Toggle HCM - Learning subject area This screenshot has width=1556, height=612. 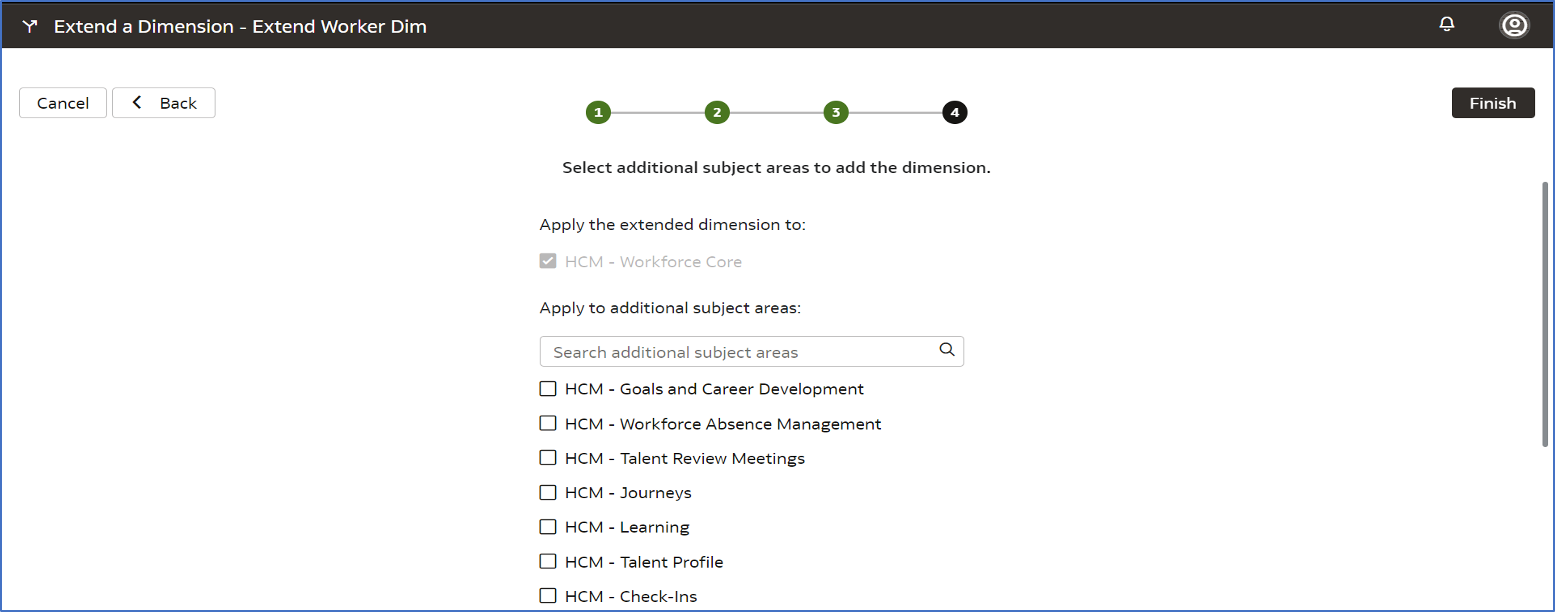tap(548, 527)
